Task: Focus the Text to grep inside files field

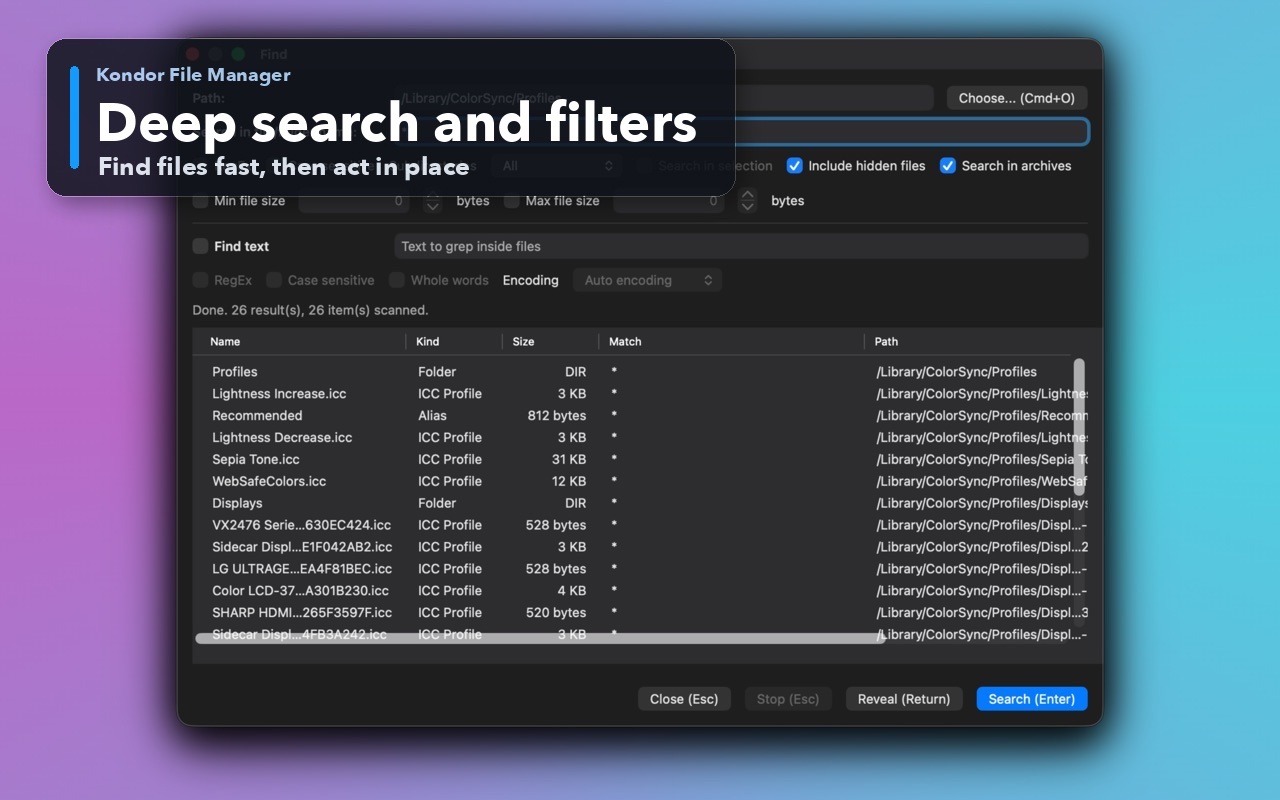Action: click(741, 246)
